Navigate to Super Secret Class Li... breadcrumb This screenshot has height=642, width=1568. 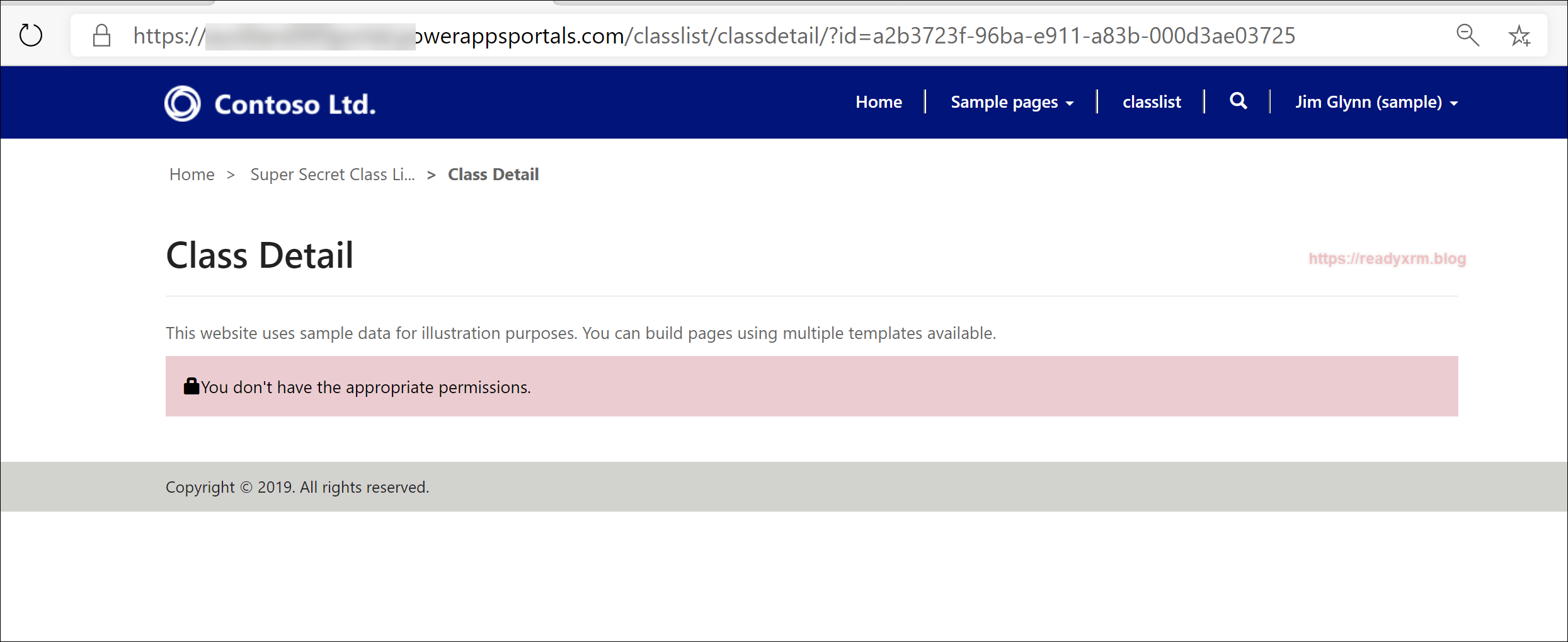point(332,175)
